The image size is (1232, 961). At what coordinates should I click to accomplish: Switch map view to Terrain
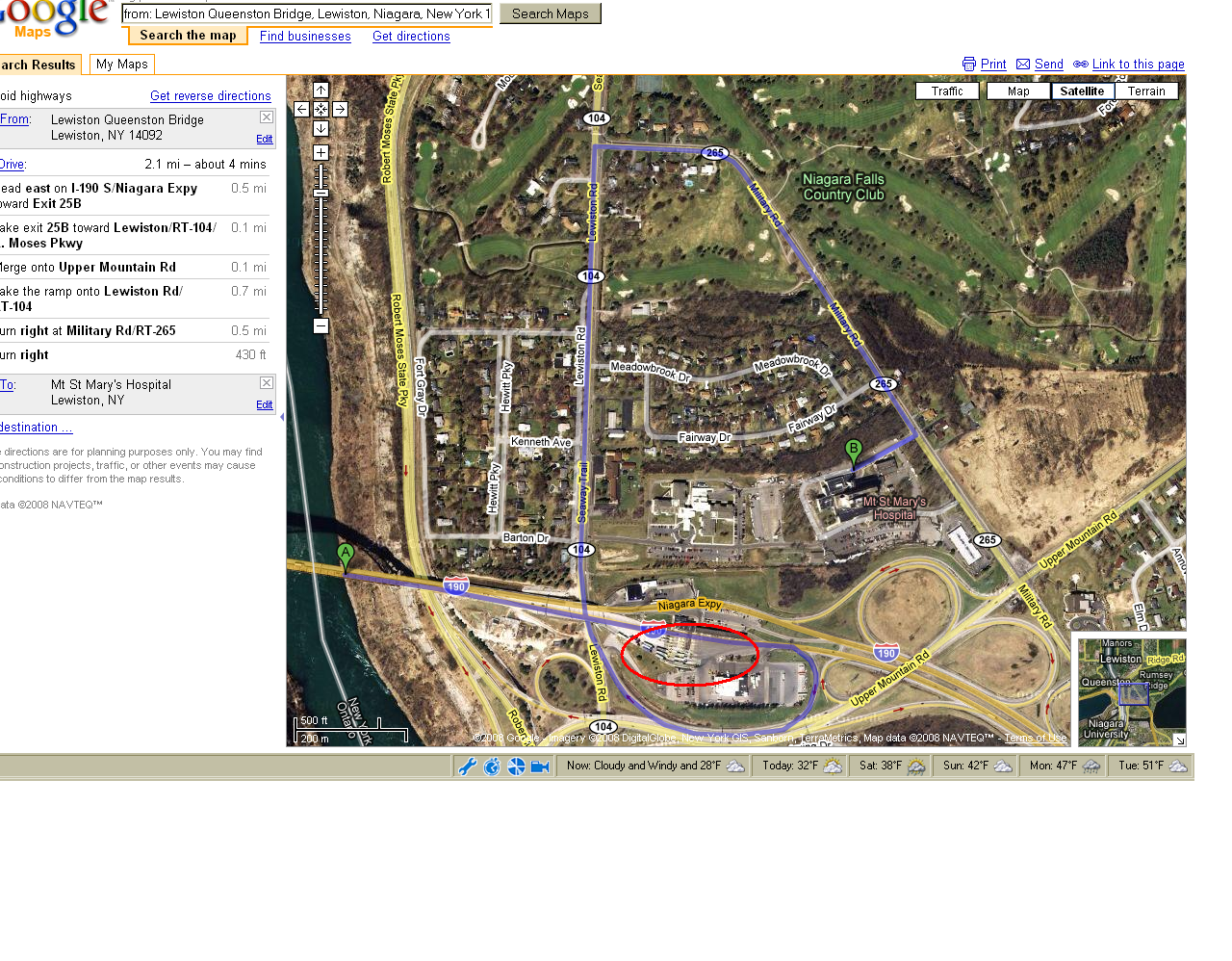tap(1145, 91)
